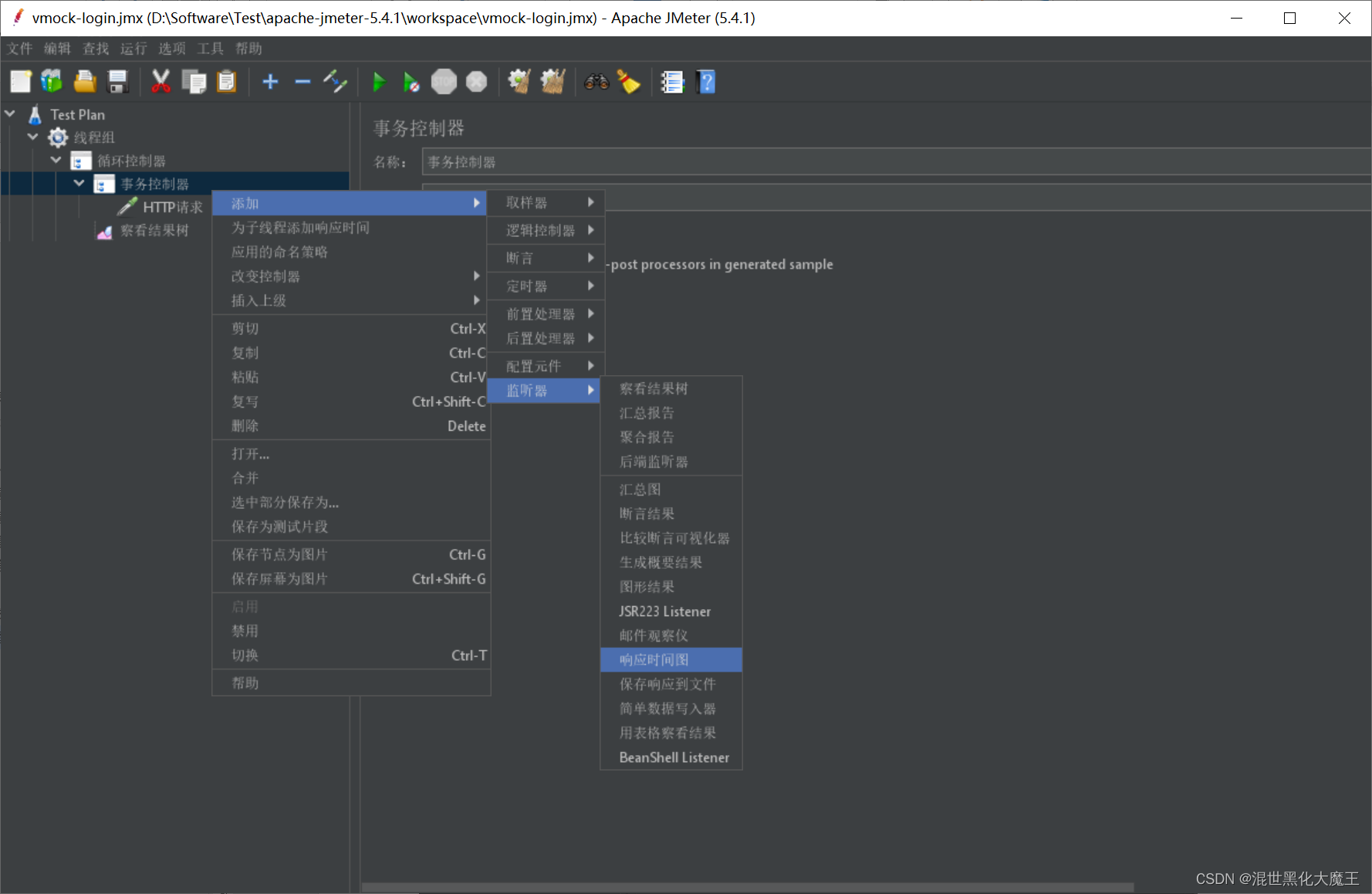1372x894 pixels.
Task: Click the Stop test icon
Action: click(444, 81)
